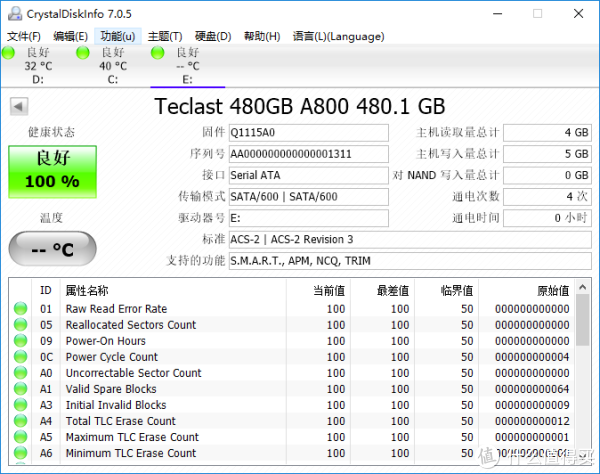Click the disk title Teclast 480GB A800 480.1 GB
Image resolution: width=600 pixels, height=474 pixels.
coord(300,106)
